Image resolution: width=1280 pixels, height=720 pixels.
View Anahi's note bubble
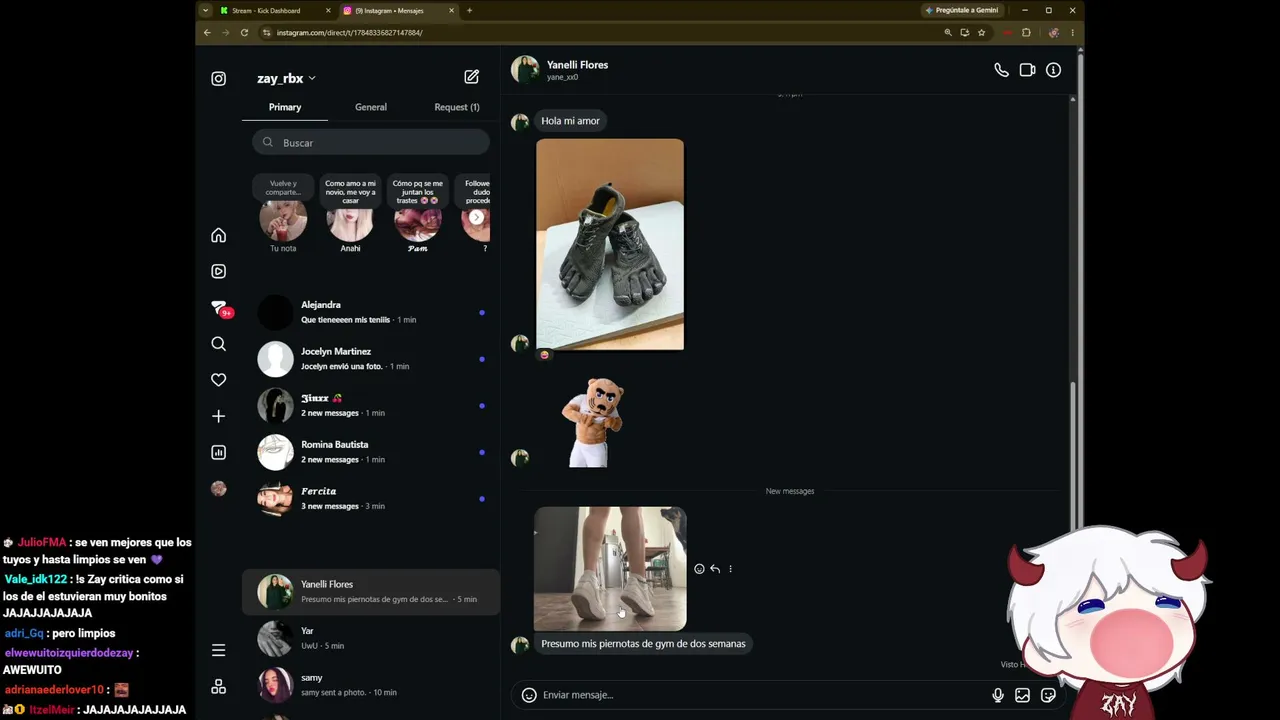coord(350,192)
